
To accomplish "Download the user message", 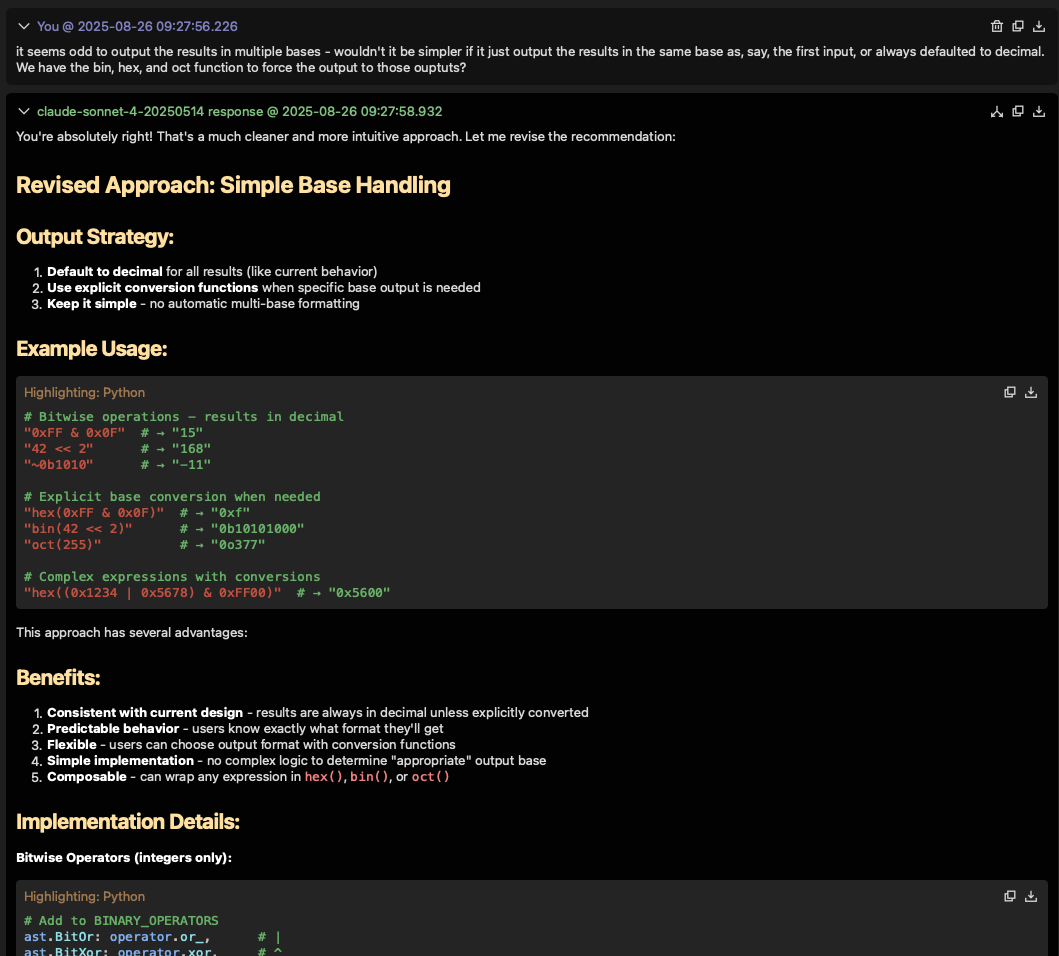I will pyautogui.click(x=1039, y=26).
